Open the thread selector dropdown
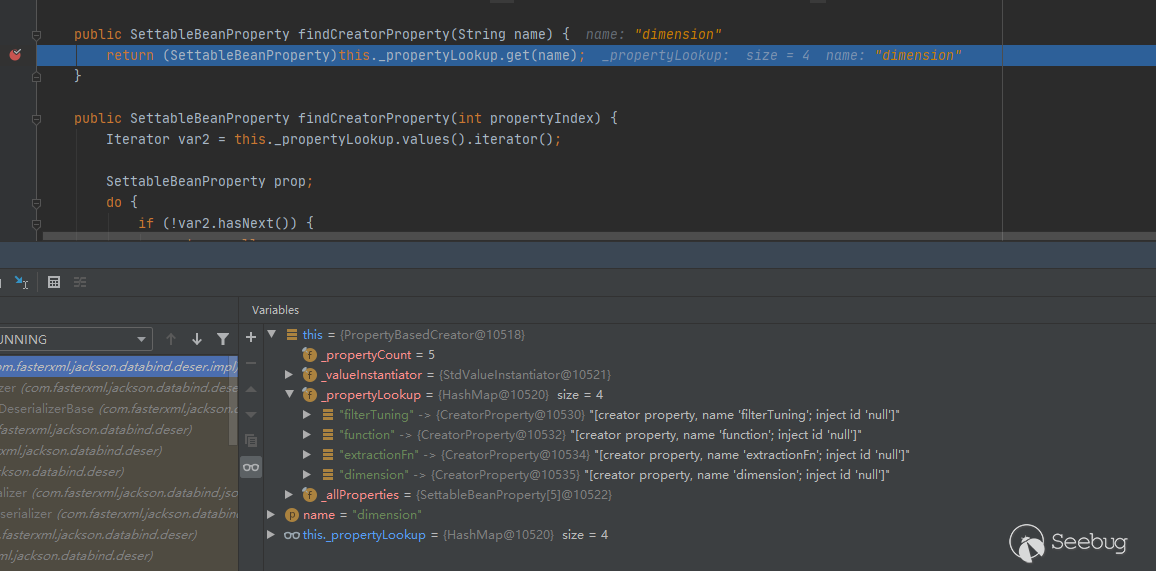 tap(75, 339)
